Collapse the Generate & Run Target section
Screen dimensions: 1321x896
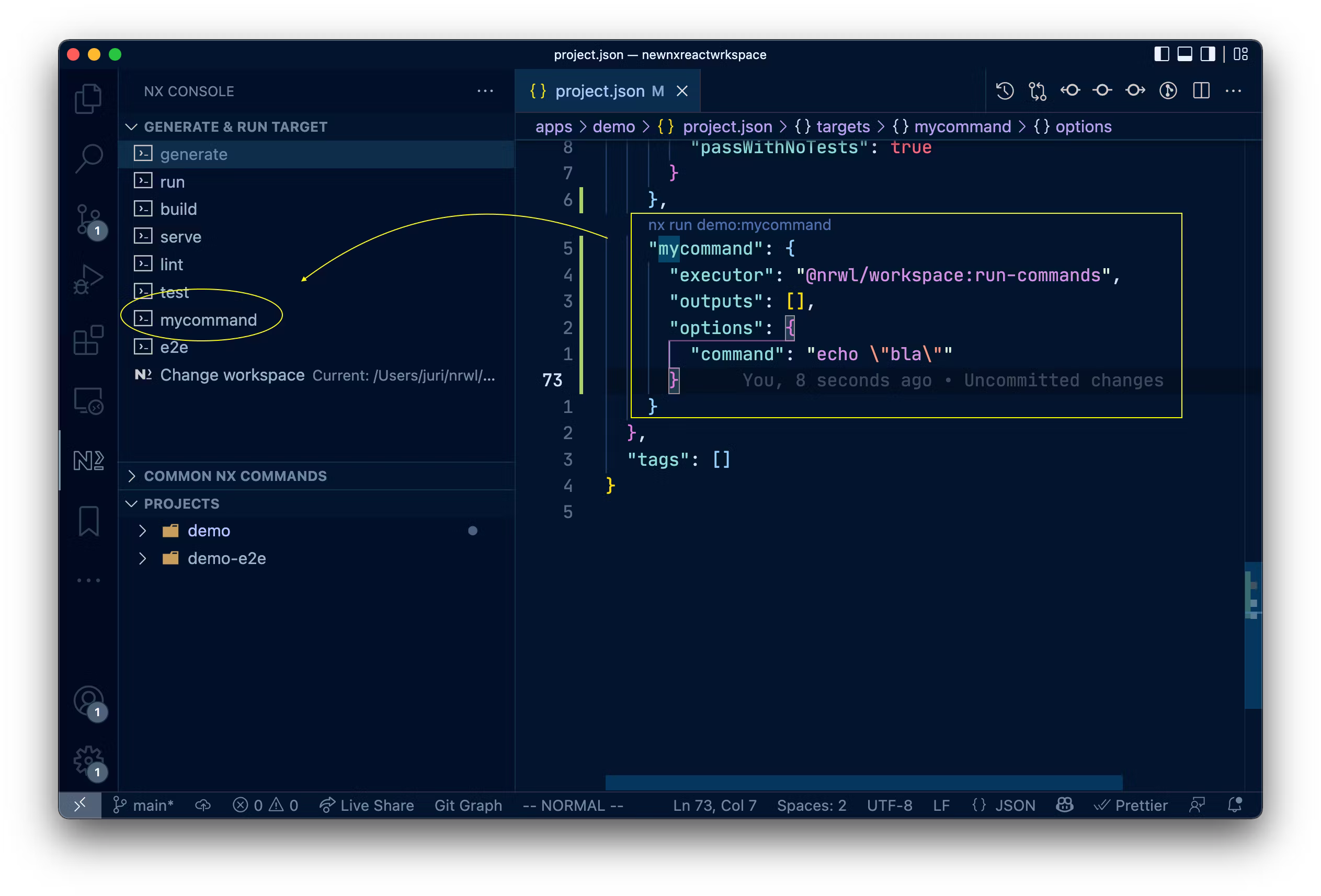(235, 127)
